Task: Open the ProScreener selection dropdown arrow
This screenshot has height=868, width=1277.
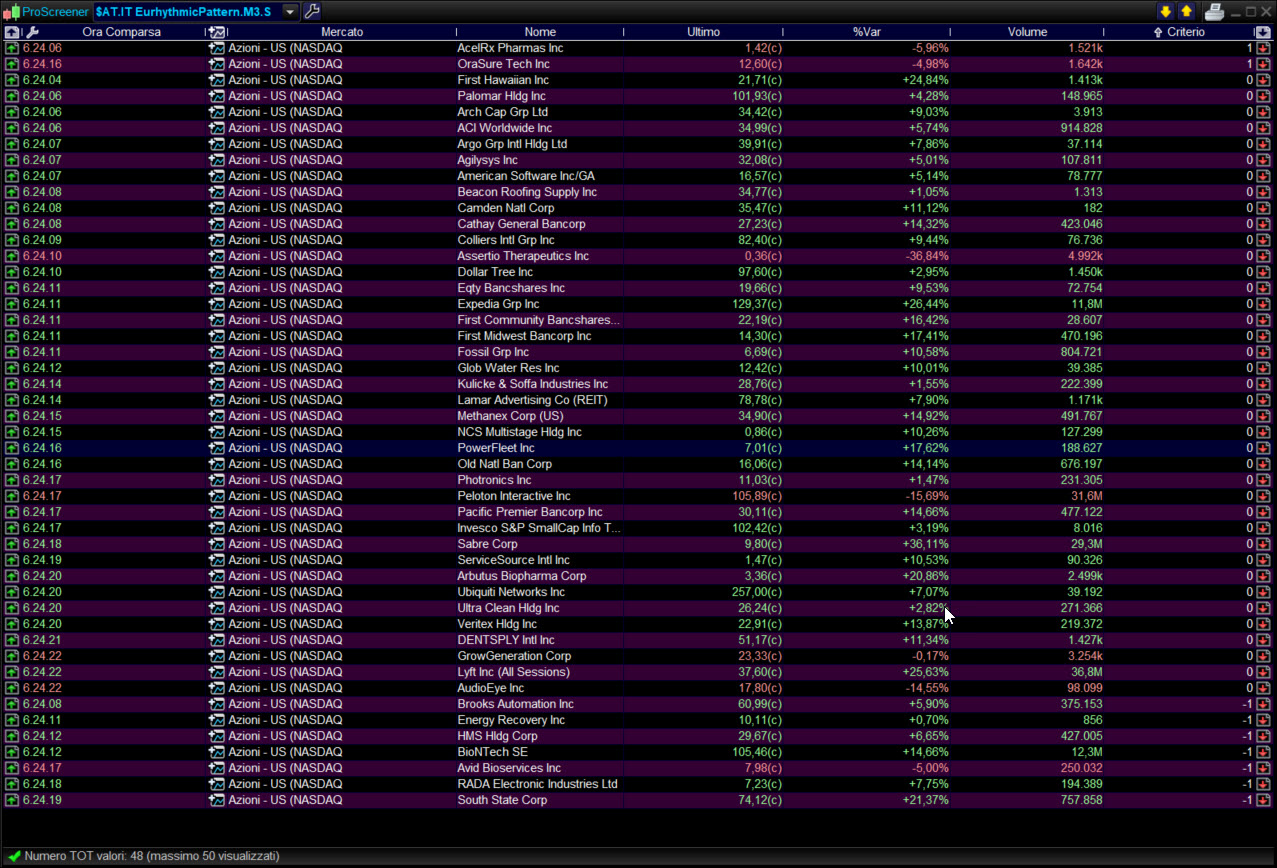Action: coord(290,12)
